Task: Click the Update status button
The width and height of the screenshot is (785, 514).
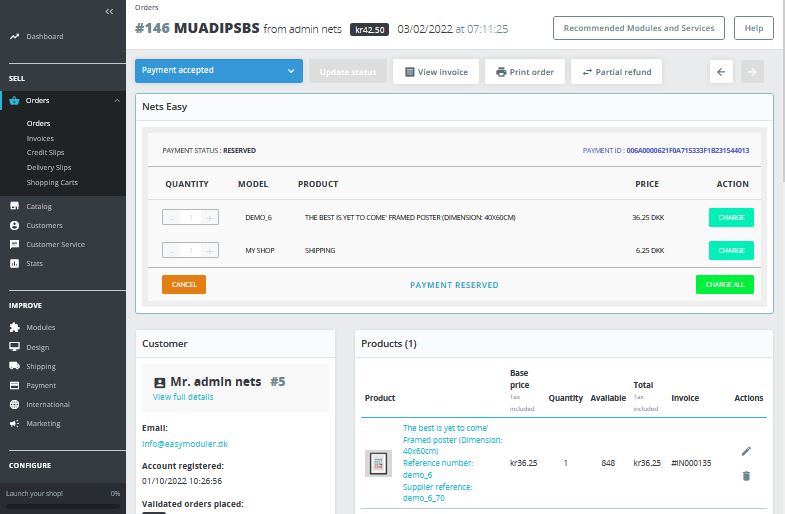Action: [x=348, y=72]
